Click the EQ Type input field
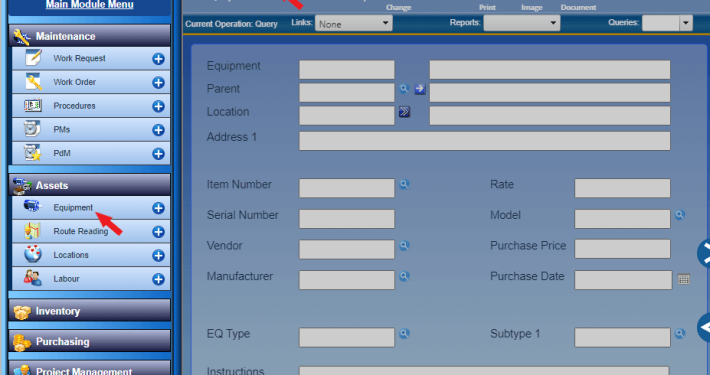Image resolution: width=710 pixels, height=375 pixels. coord(347,338)
